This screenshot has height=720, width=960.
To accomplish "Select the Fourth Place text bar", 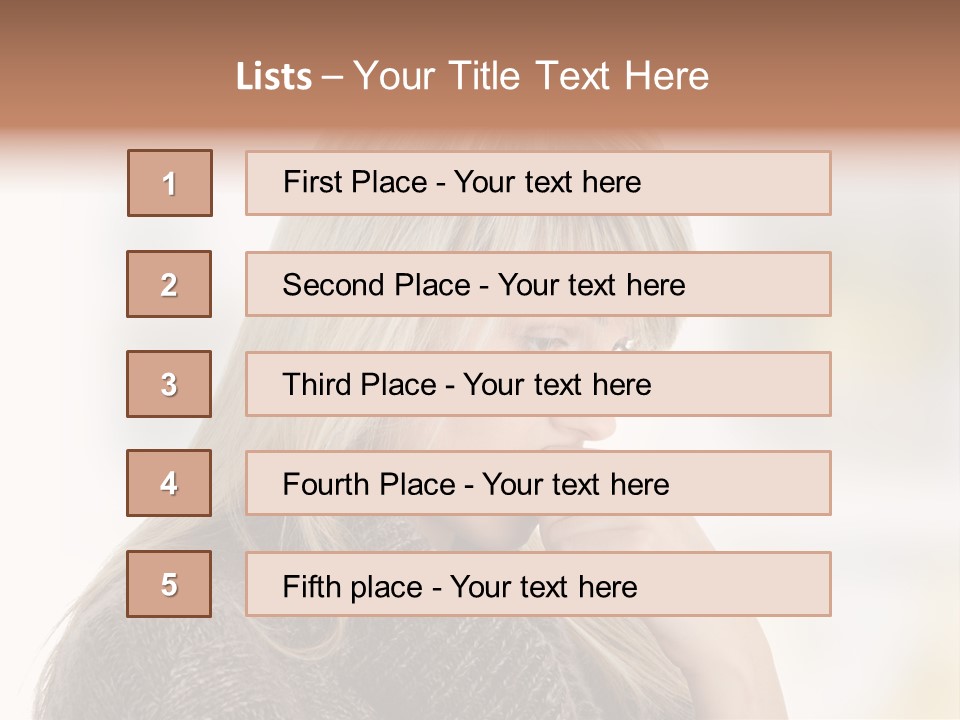I will pyautogui.click(x=538, y=484).
